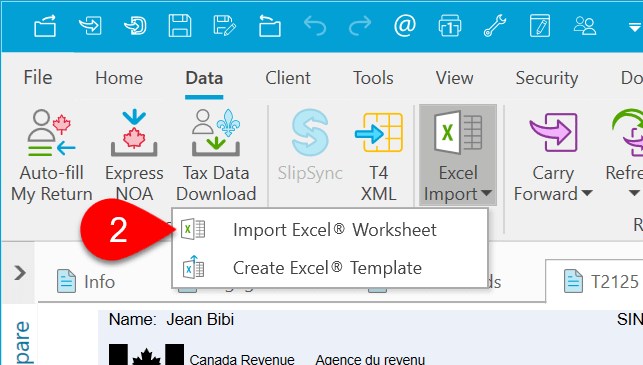Viewport: 643px width, 365px height.
Task: Click the notepad with pencil icon
Action: [540, 26]
